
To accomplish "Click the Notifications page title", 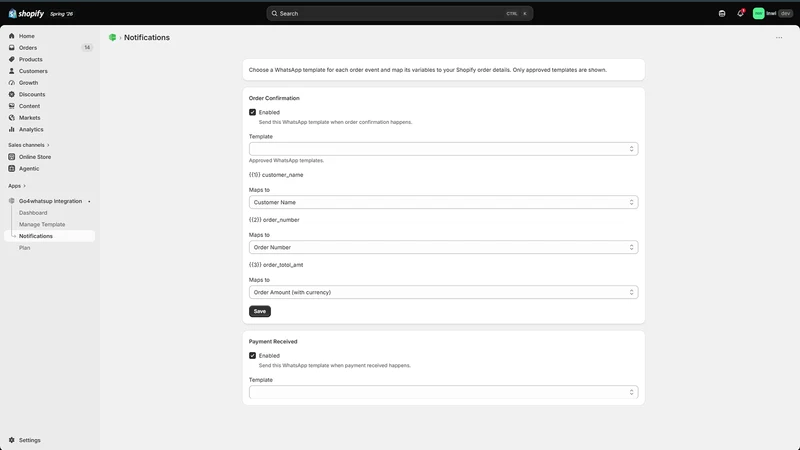I will [x=147, y=37].
